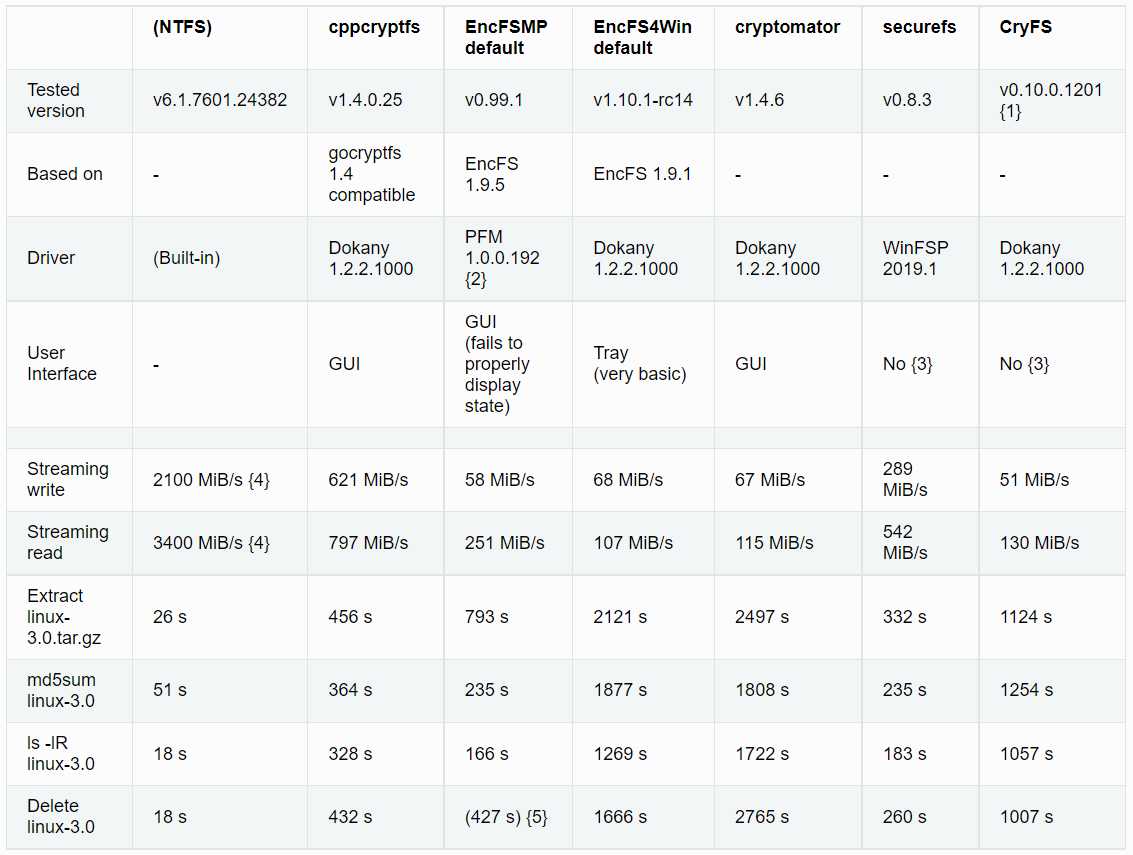Image resolution: width=1133 pixels, height=855 pixels.
Task: Click the (NTFS) column header
Action: coord(183,27)
